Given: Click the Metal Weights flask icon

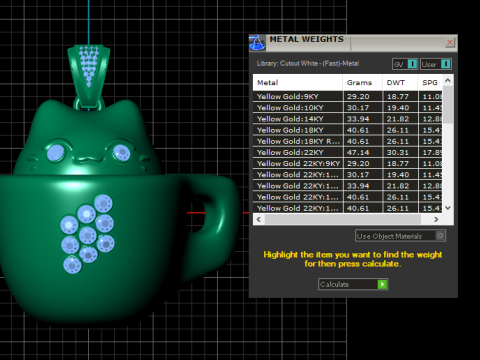Looking at the screenshot, I should point(257,43).
